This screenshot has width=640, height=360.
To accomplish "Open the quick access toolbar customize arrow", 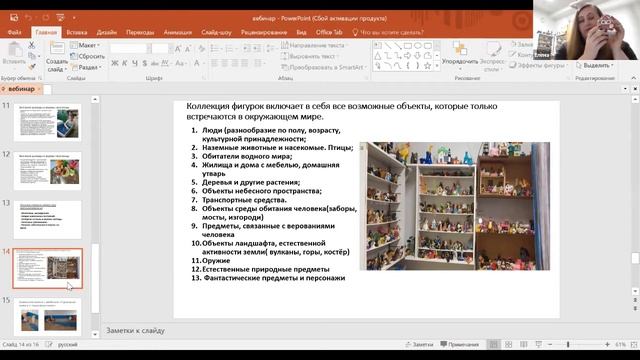I will coord(74,18).
